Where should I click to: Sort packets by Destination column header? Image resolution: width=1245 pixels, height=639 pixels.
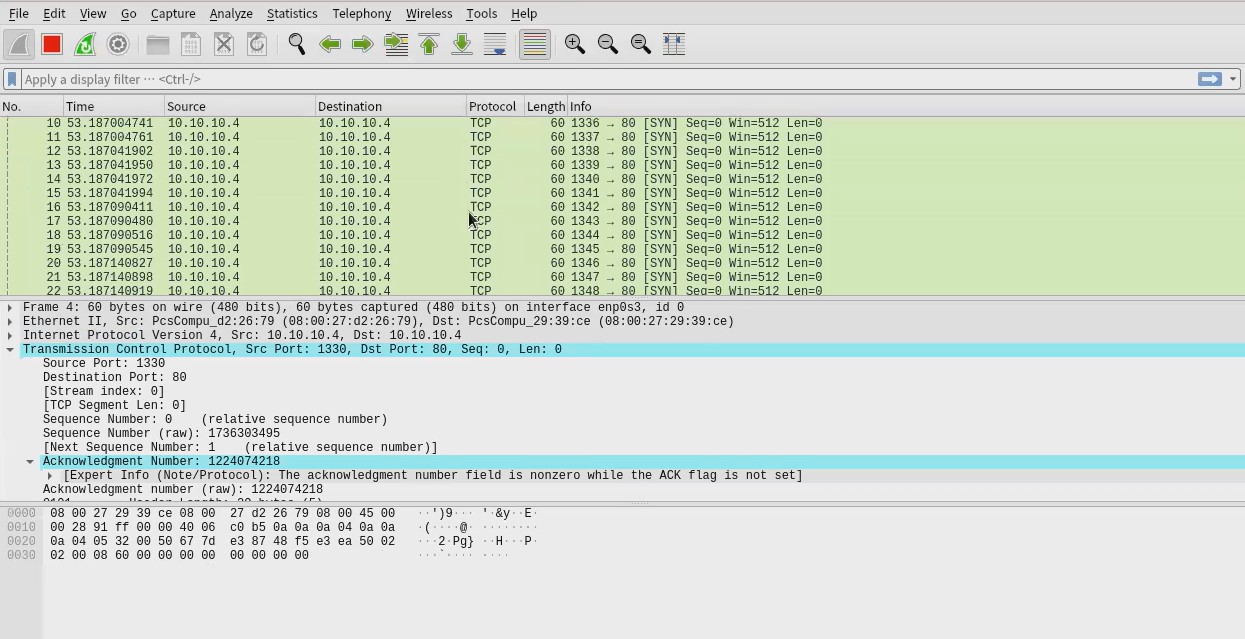pyautogui.click(x=391, y=106)
